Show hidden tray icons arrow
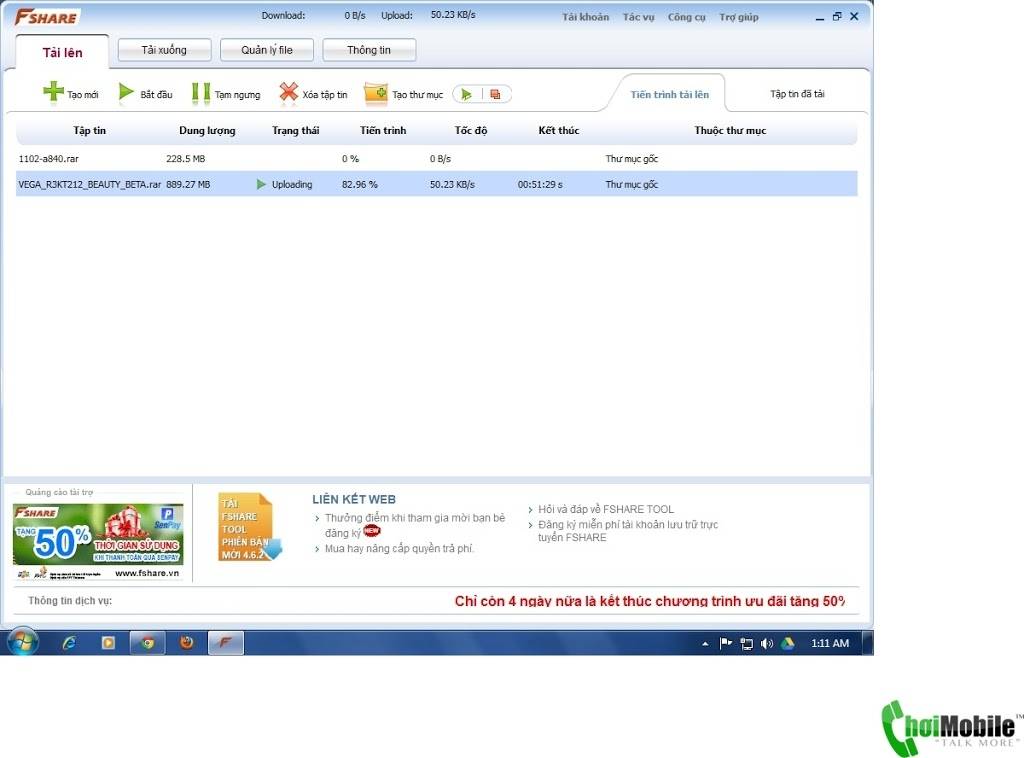The height and width of the screenshot is (758, 1024). point(705,644)
